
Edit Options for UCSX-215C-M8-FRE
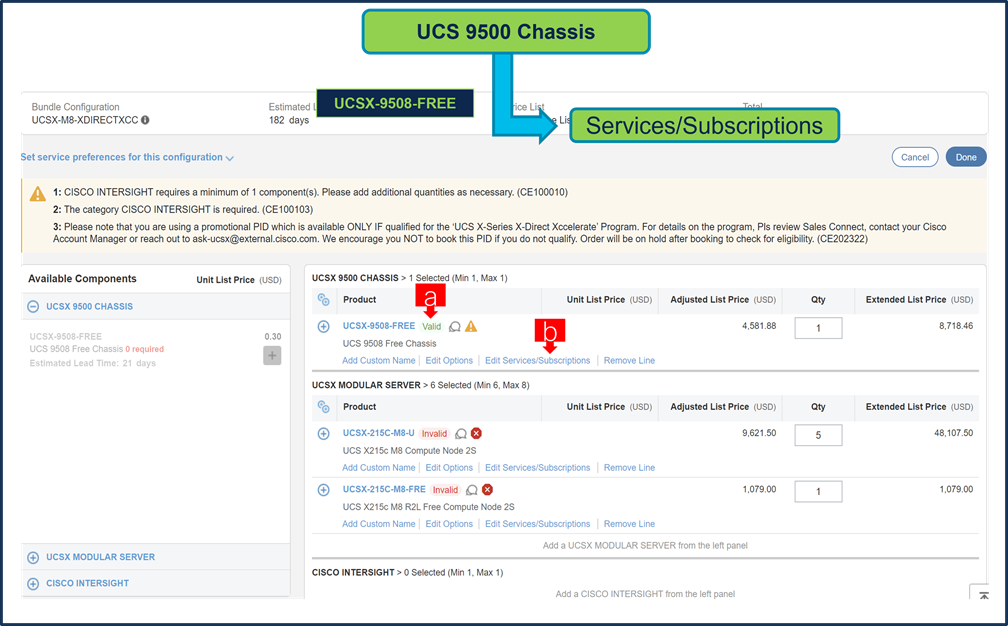point(449,524)
